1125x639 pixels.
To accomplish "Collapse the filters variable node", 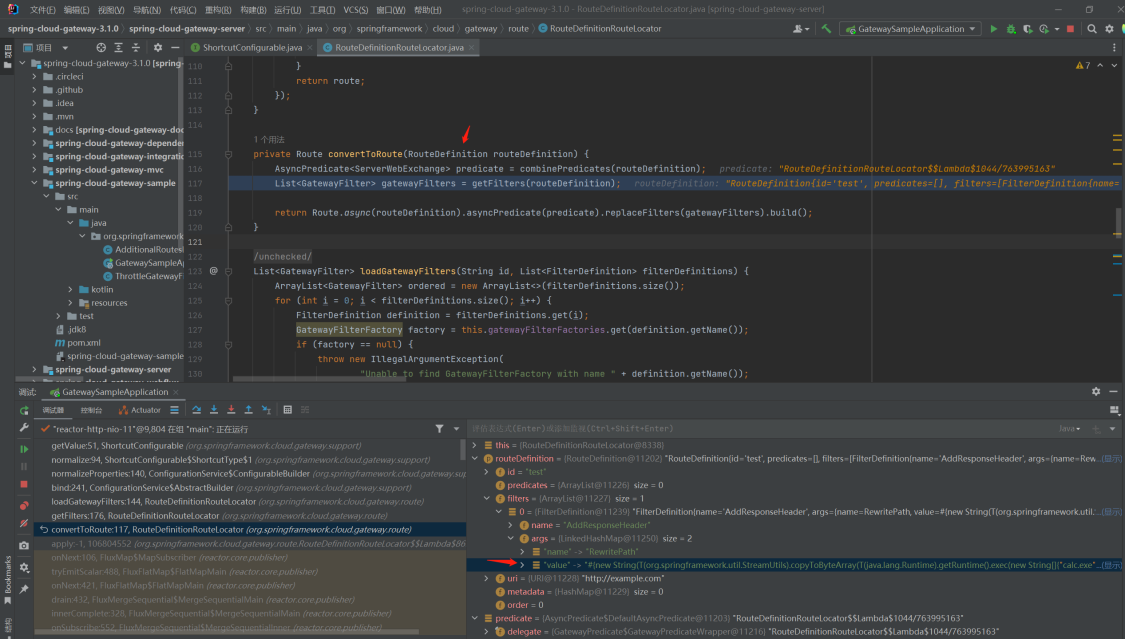I will point(486,498).
